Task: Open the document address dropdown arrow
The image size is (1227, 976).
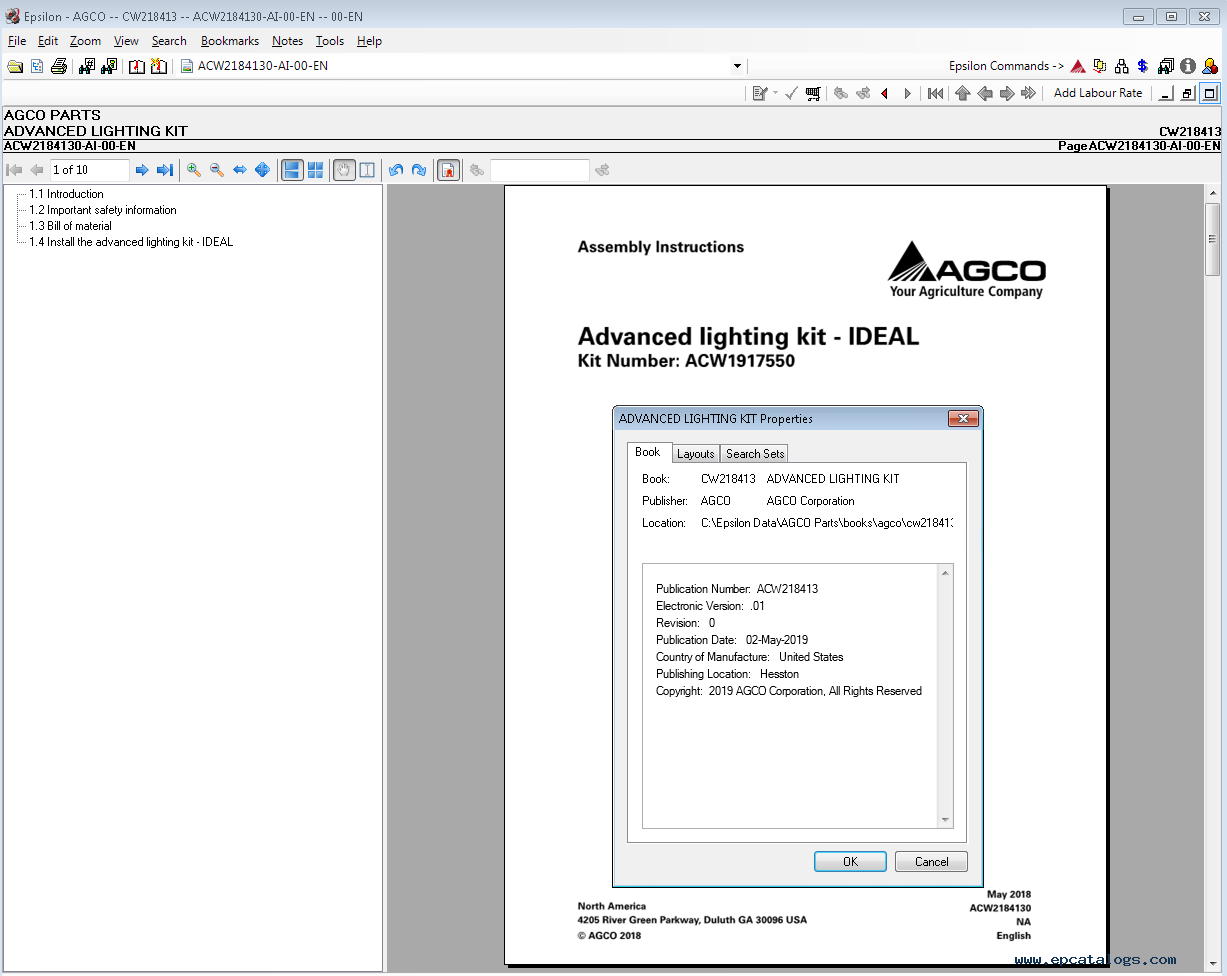Action: (x=737, y=66)
